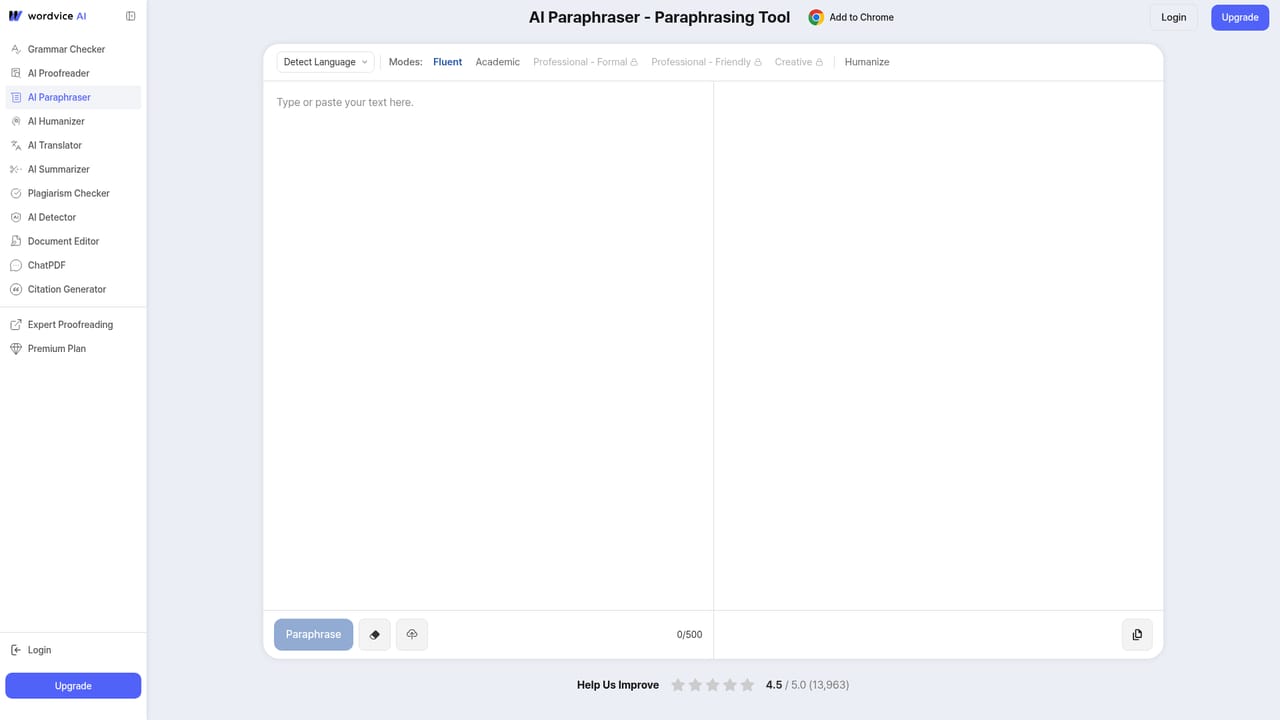
Task: Click the Plagiarism Checker icon
Action: click(16, 193)
